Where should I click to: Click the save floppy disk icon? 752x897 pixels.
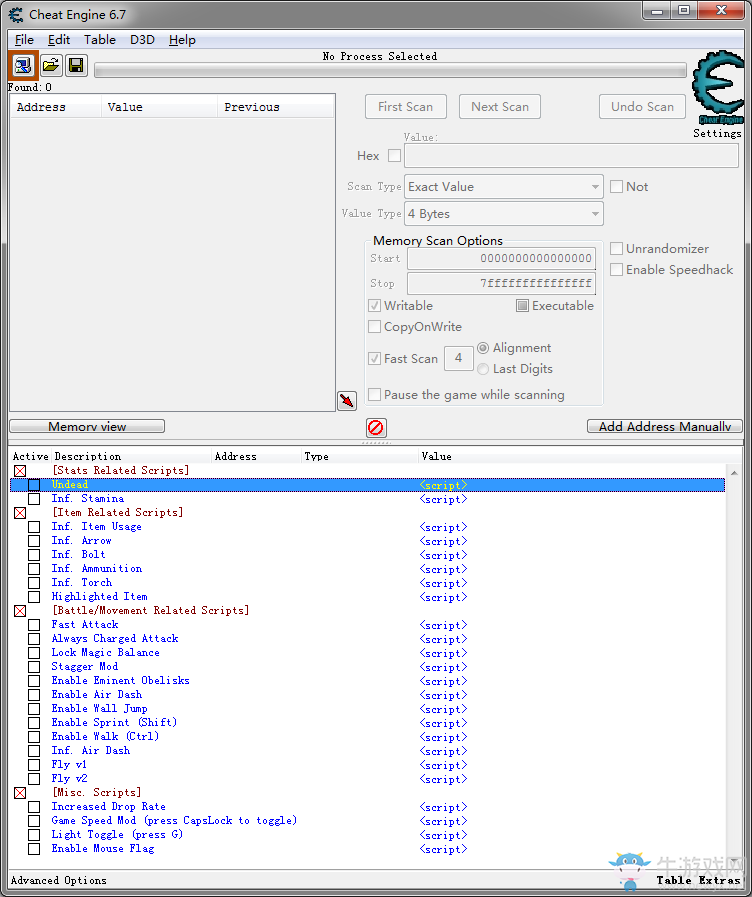(76, 65)
